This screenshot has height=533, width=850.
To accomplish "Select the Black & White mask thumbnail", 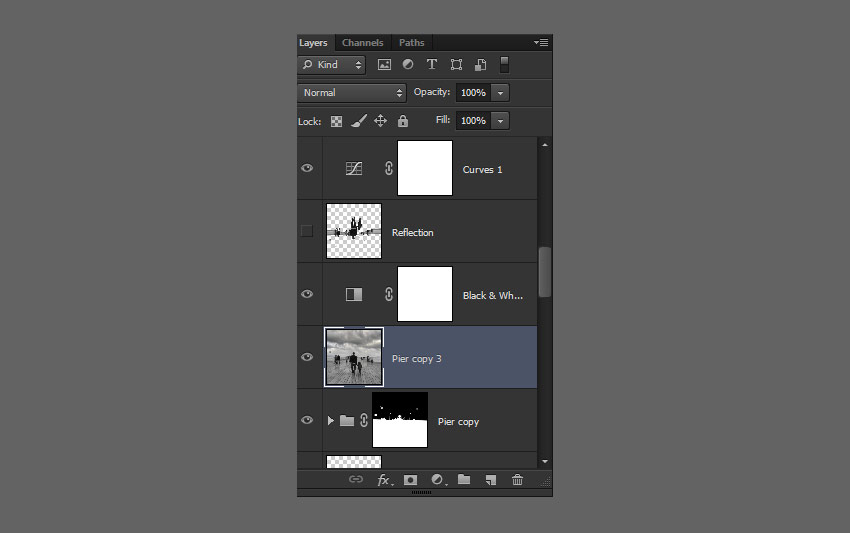I will 425,294.
